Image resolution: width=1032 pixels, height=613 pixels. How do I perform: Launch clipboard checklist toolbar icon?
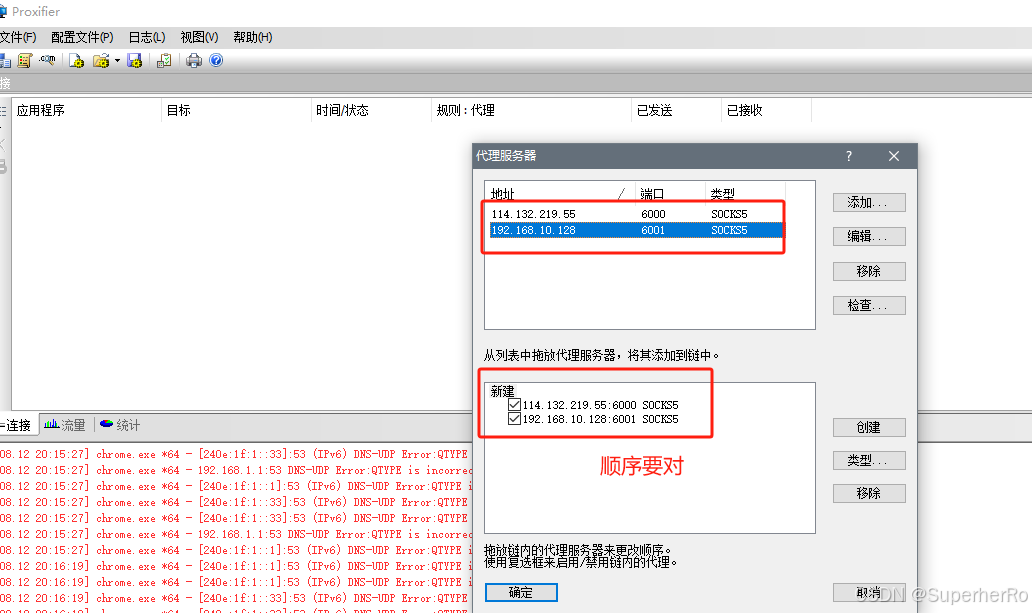[164, 61]
